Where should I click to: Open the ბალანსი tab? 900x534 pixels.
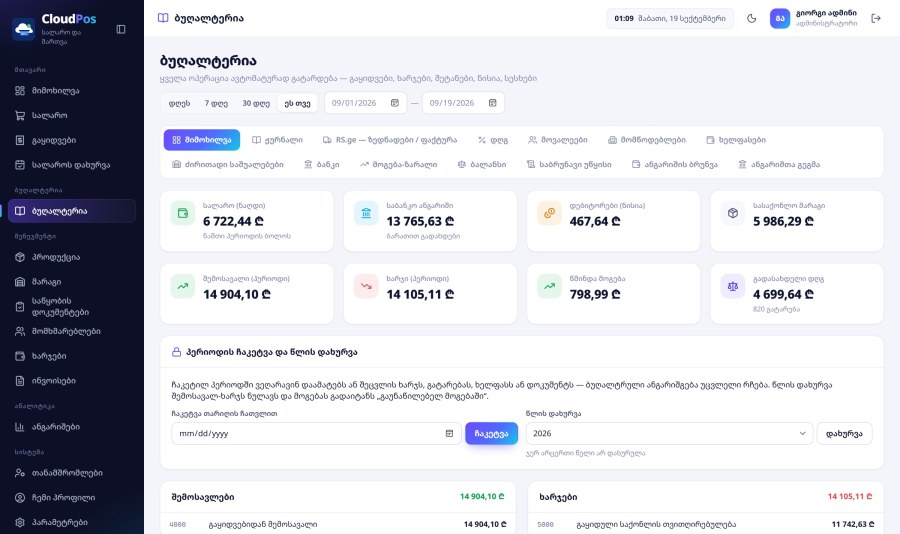(x=482, y=164)
